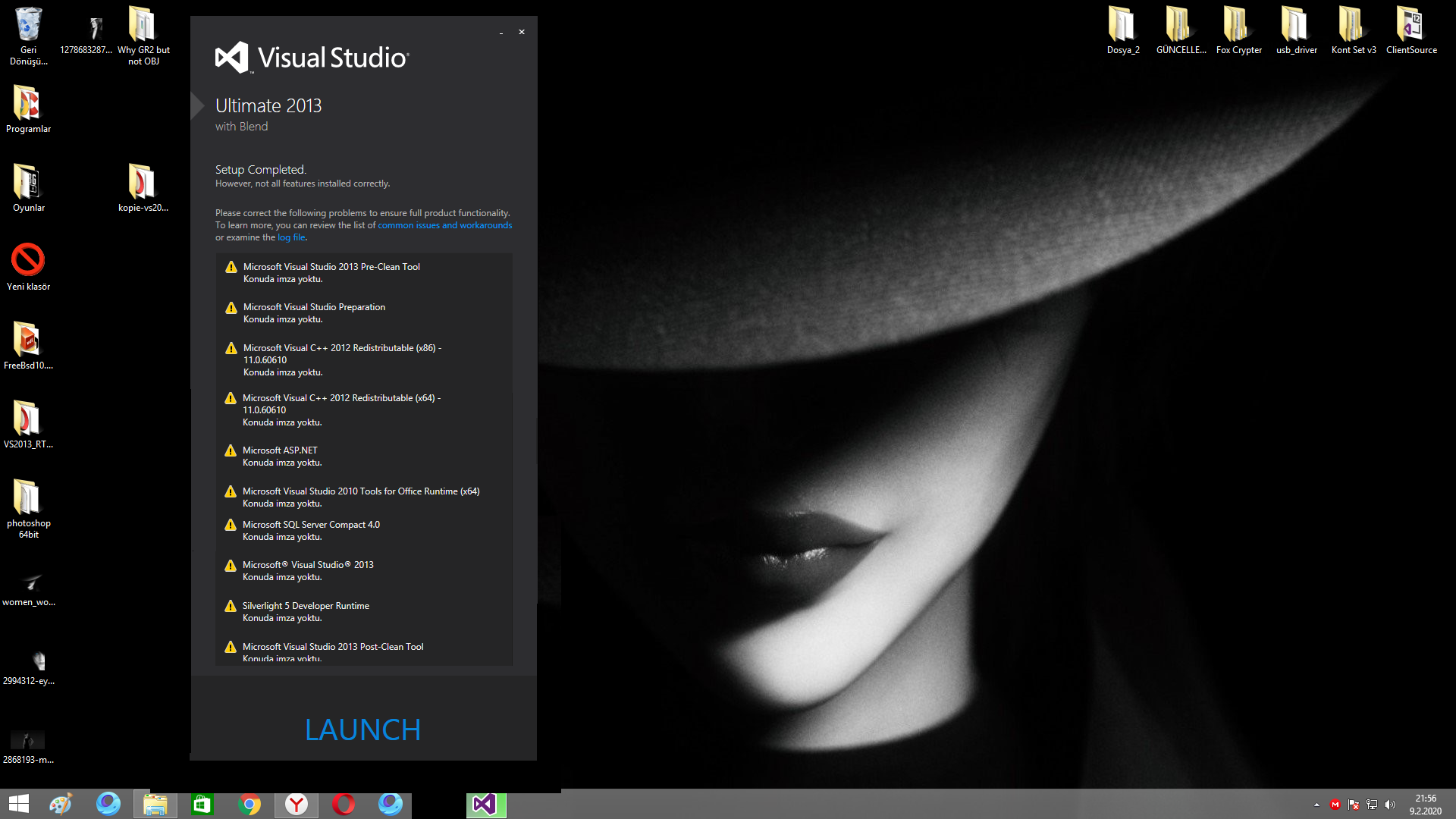The image size is (1456, 819).
Task: Click warning icon beside SQL Server Compact 4.0
Action: [x=231, y=525]
